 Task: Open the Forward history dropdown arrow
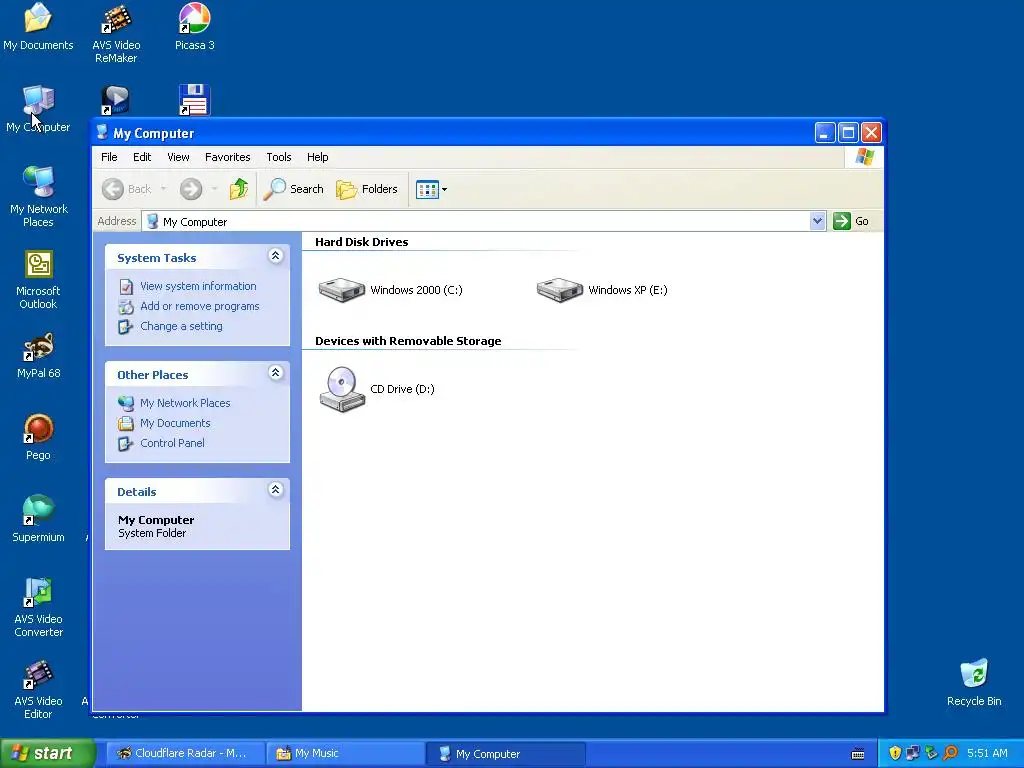pos(214,189)
